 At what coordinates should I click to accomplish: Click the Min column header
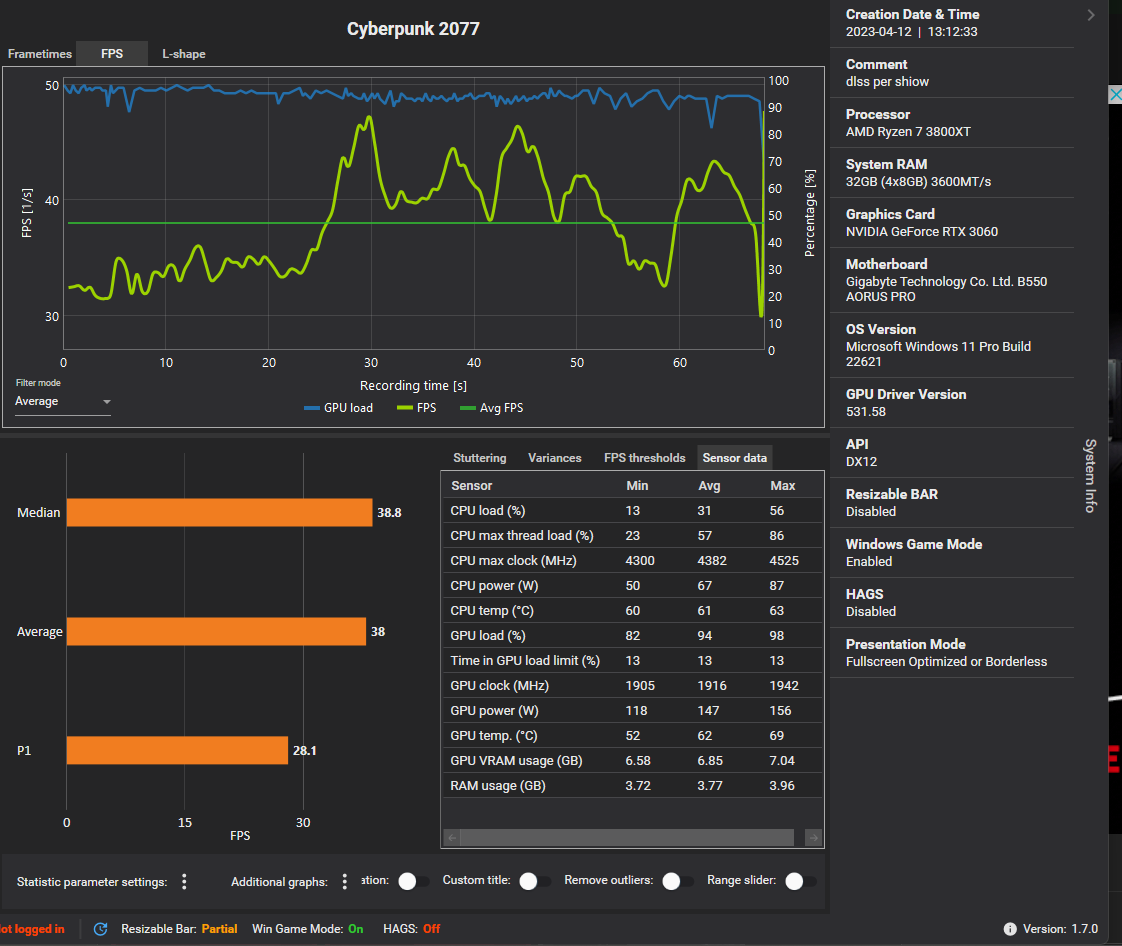pos(637,485)
